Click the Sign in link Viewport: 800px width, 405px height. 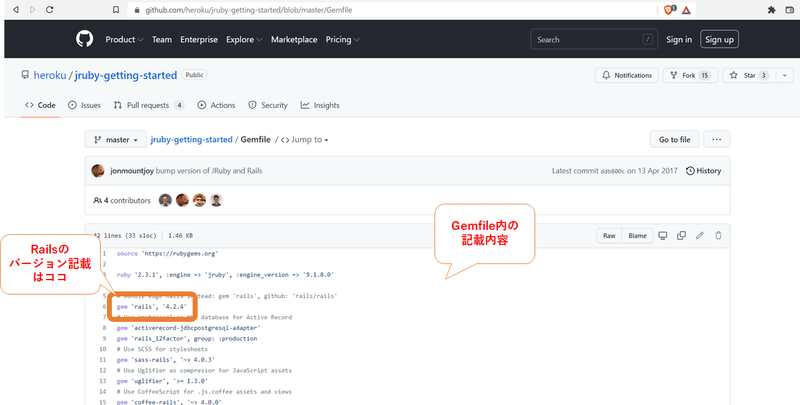(x=679, y=39)
